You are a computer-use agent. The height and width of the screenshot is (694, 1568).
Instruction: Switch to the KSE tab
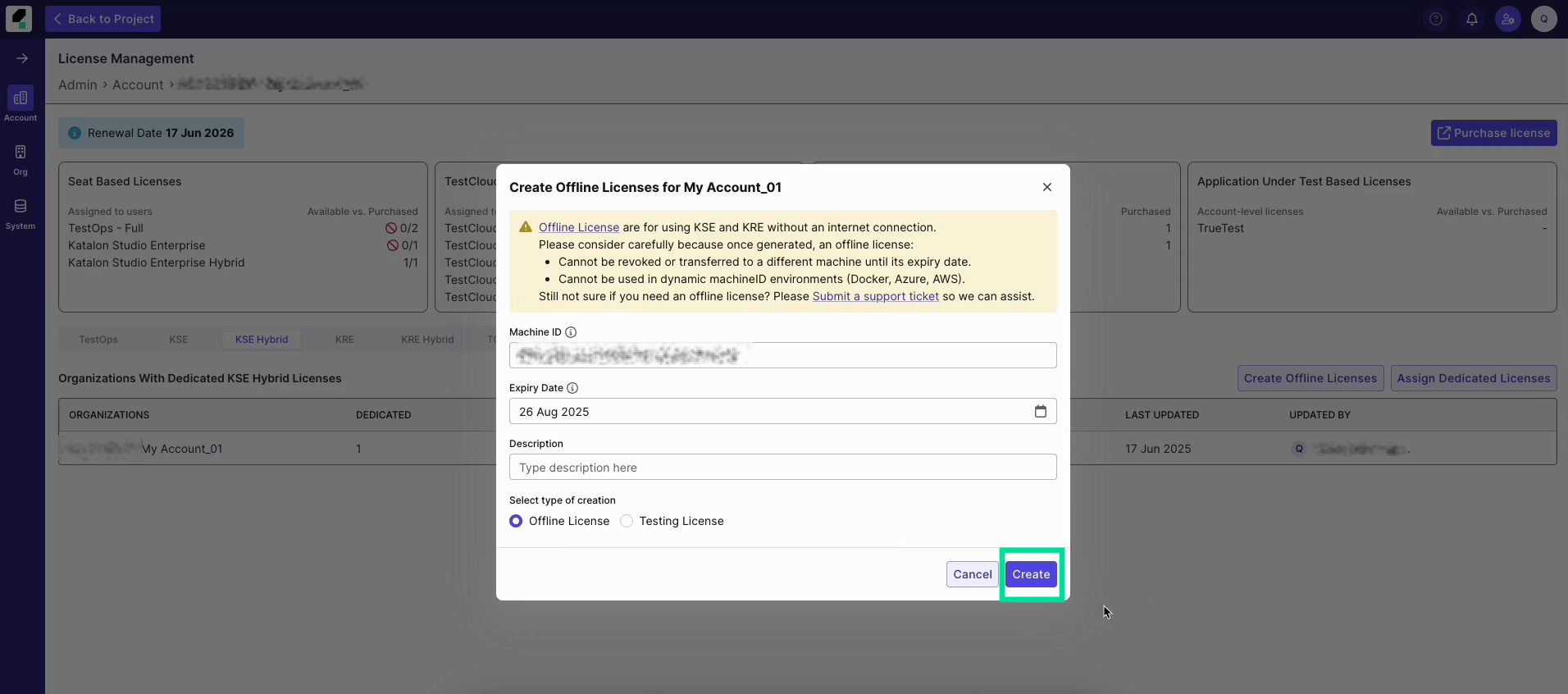coord(179,340)
